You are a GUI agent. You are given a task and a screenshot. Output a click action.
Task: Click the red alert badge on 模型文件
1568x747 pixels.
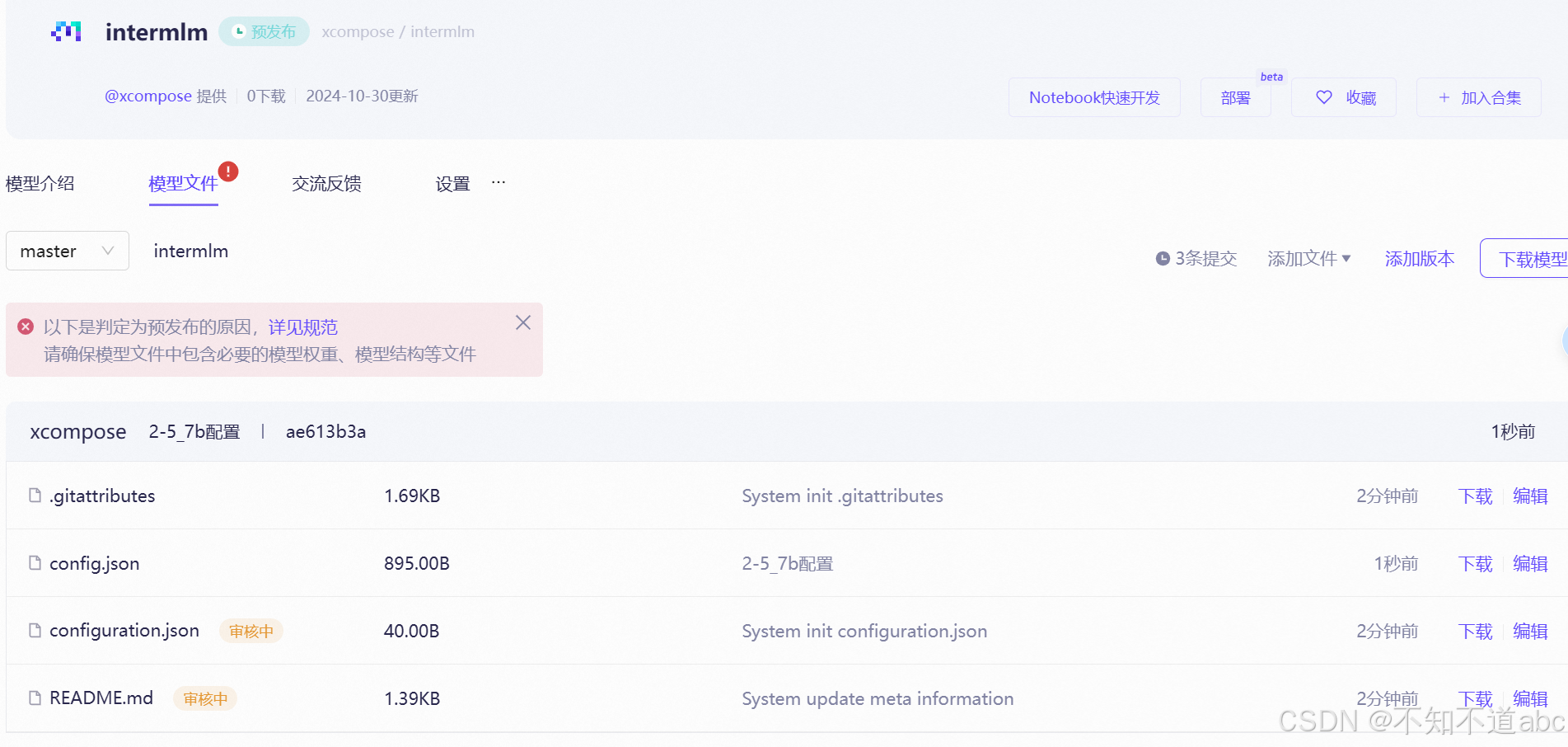tap(228, 171)
